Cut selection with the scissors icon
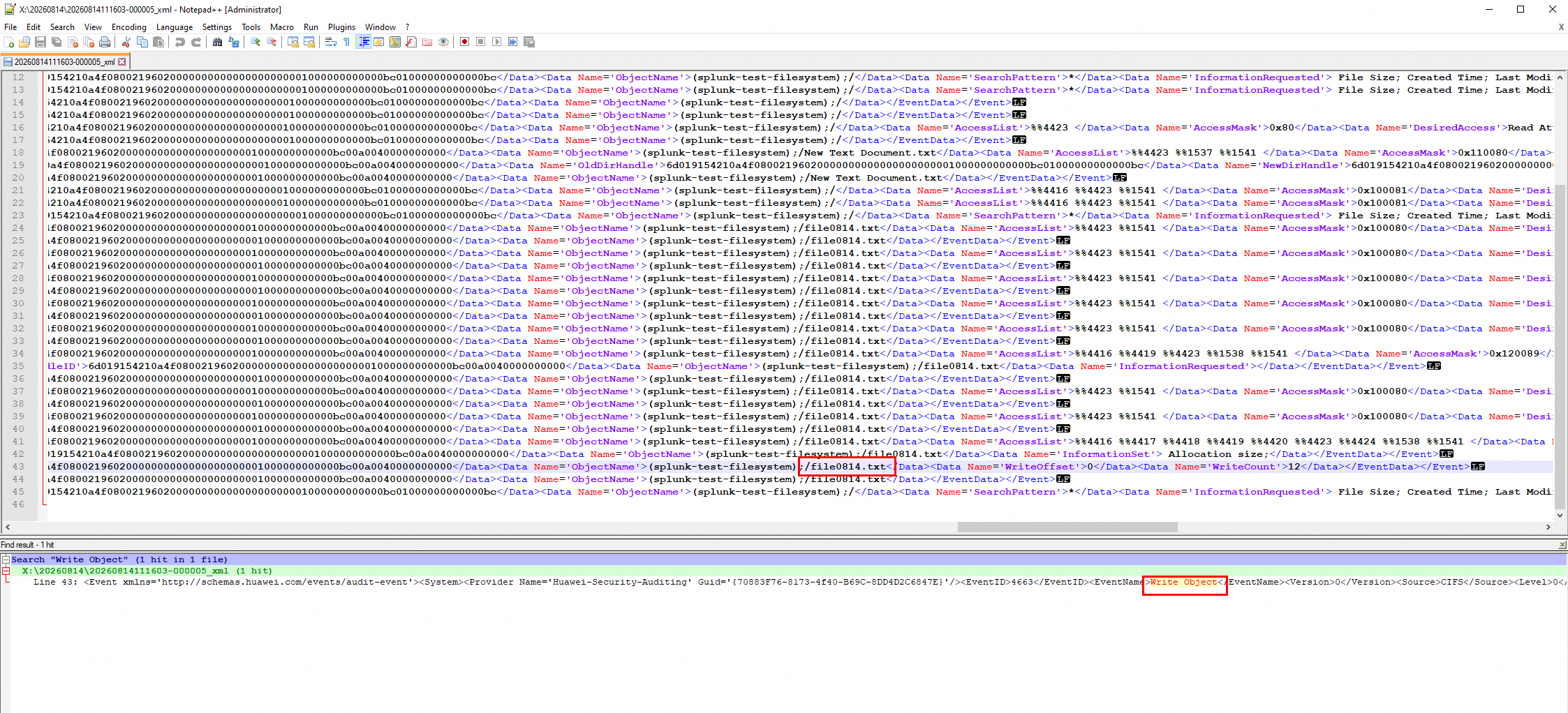1568x713 pixels. pyautogui.click(x=126, y=42)
